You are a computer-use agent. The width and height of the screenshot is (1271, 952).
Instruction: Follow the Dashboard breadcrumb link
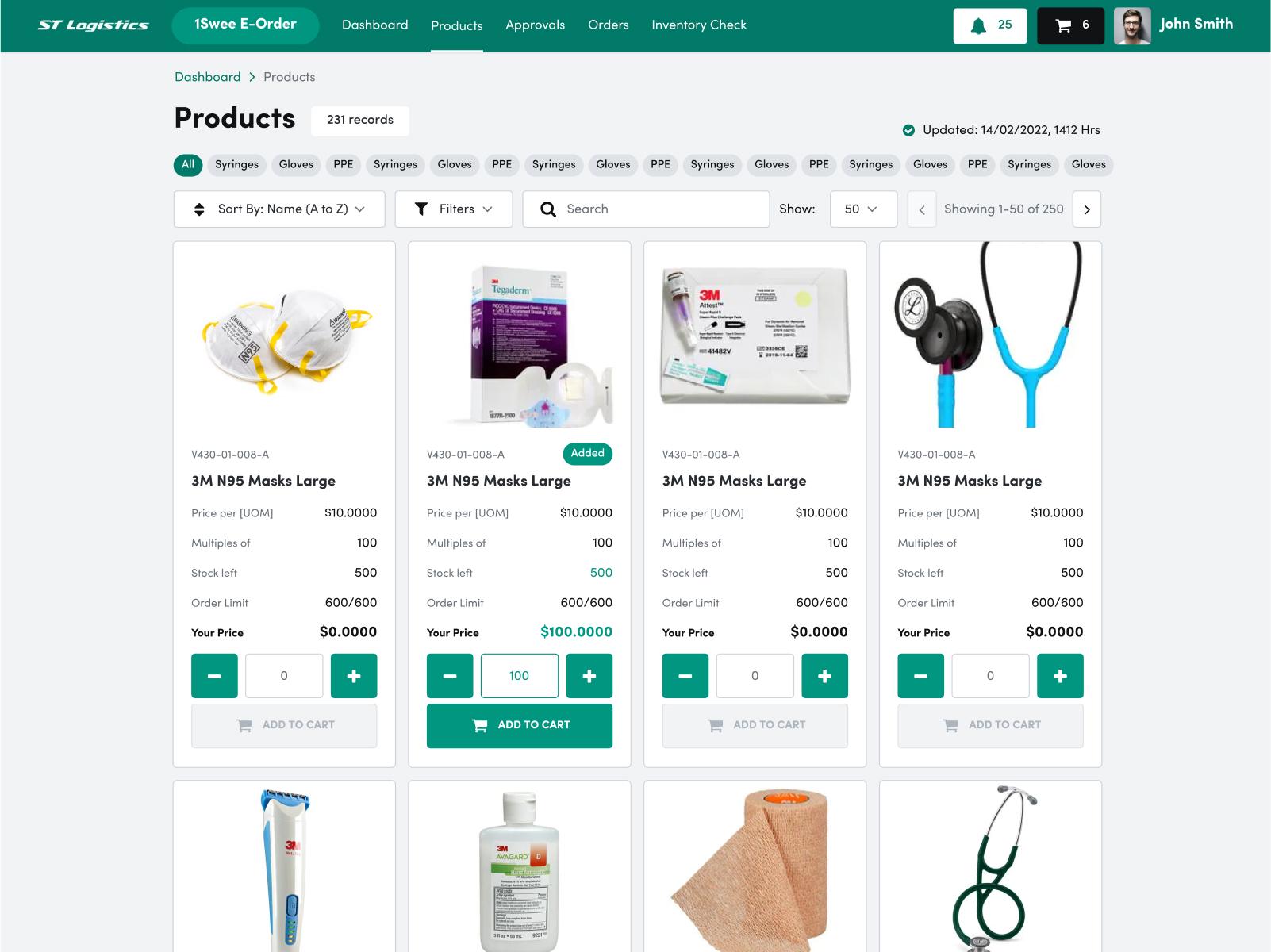point(208,77)
